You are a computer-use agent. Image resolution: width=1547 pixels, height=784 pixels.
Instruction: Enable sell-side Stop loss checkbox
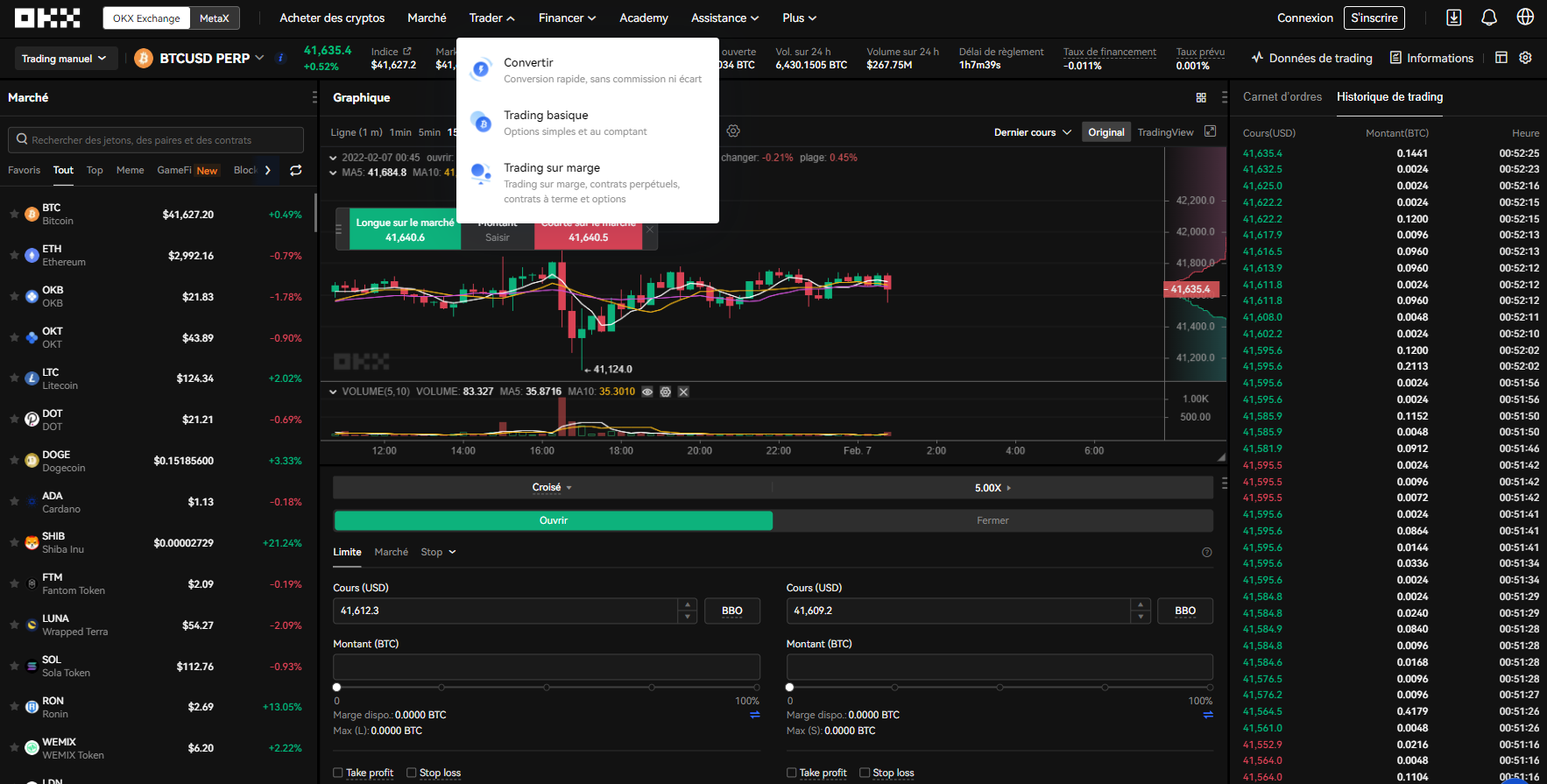pyautogui.click(x=865, y=773)
